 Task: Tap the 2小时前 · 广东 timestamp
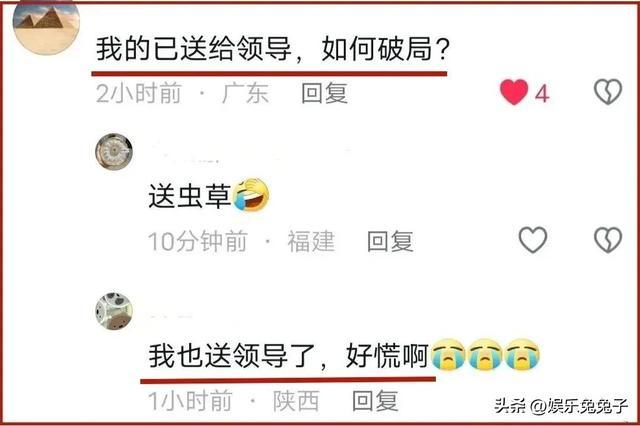pyautogui.click(x=182, y=93)
